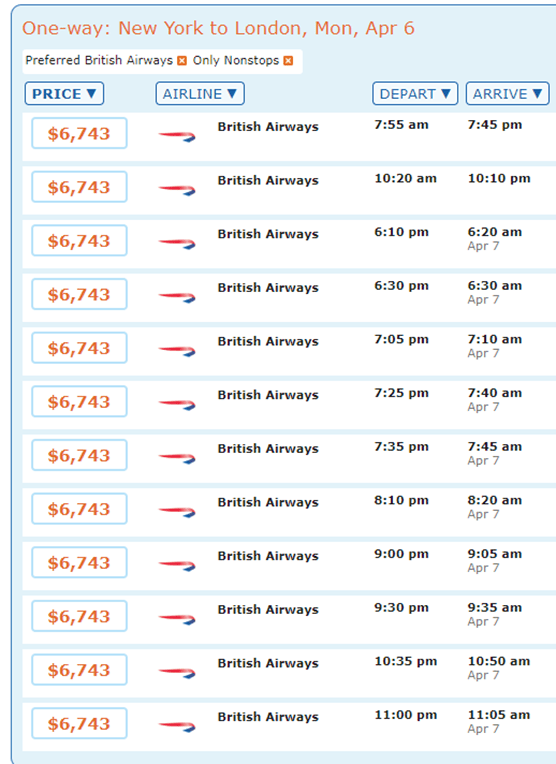Click British Airways logo on 8:10 pm flight

click(x=177, y=511)
